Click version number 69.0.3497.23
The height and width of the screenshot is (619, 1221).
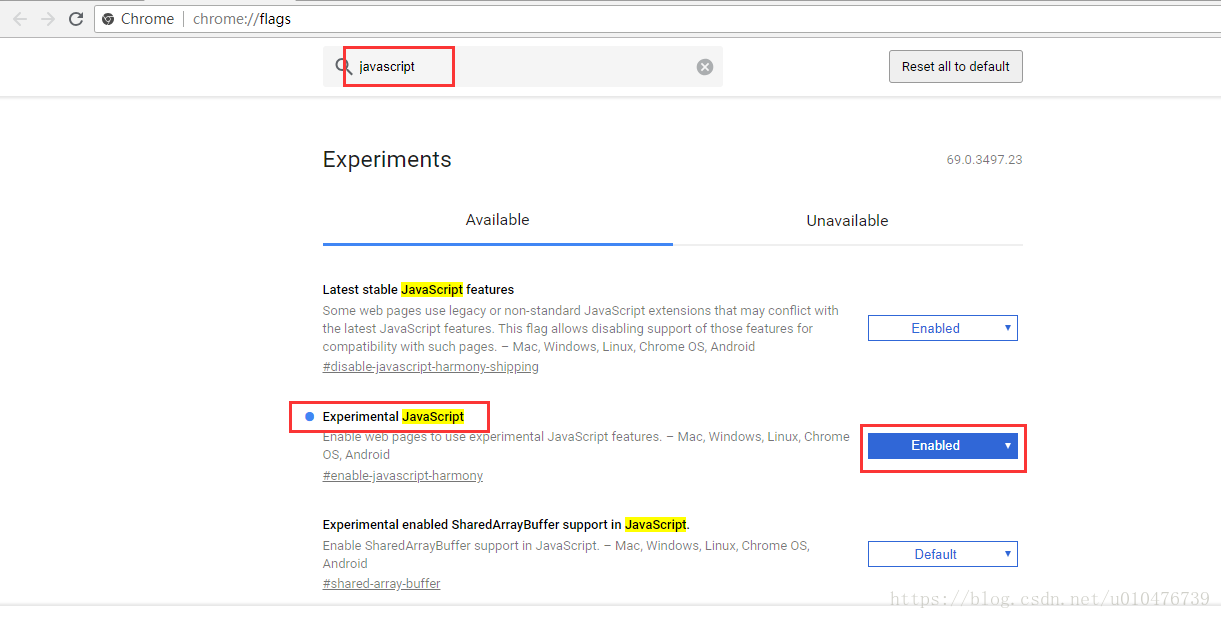tap(984, 160)
